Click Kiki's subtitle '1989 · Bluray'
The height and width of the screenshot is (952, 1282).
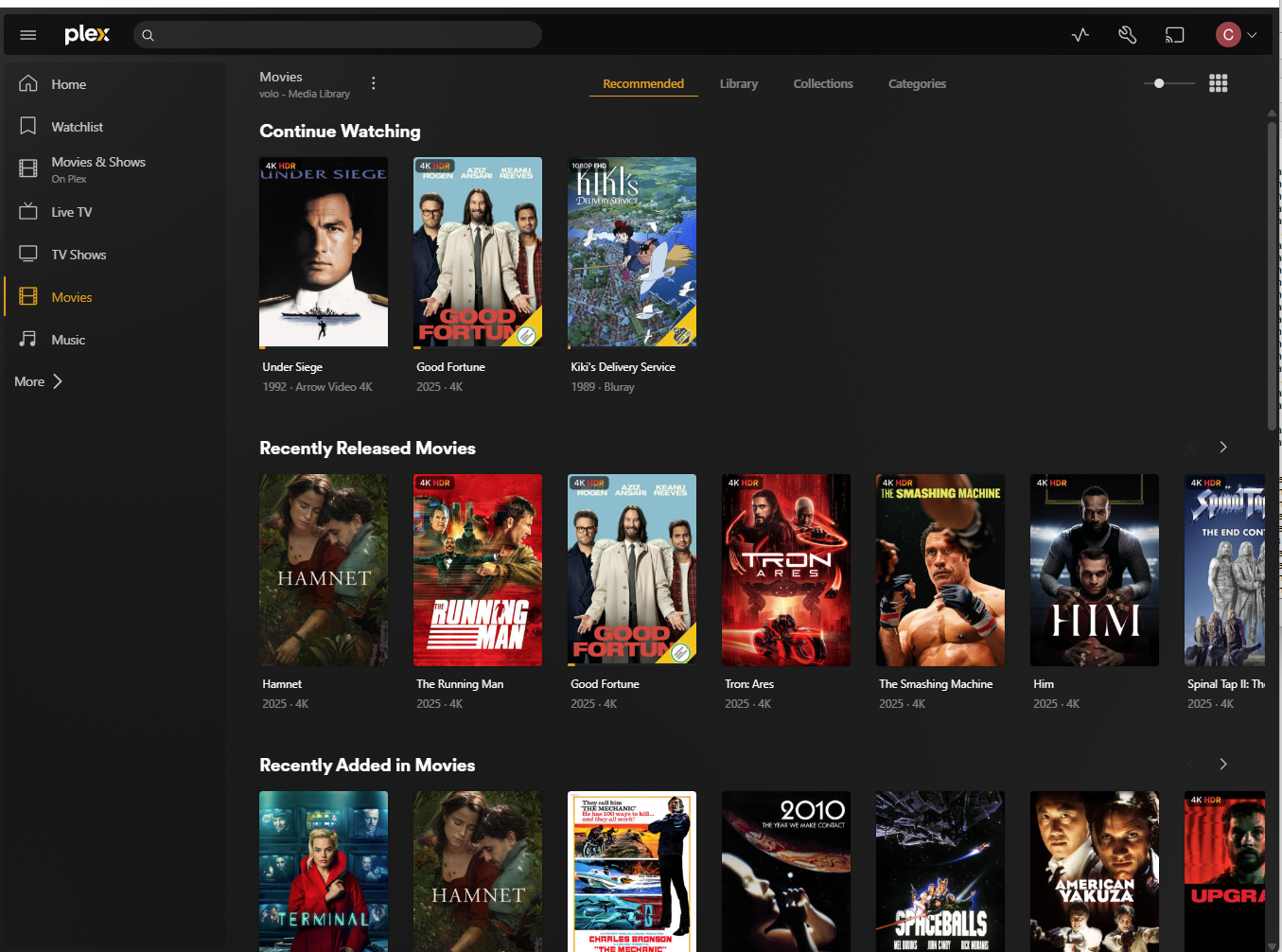pyautogui.click(x=603, y=387)
